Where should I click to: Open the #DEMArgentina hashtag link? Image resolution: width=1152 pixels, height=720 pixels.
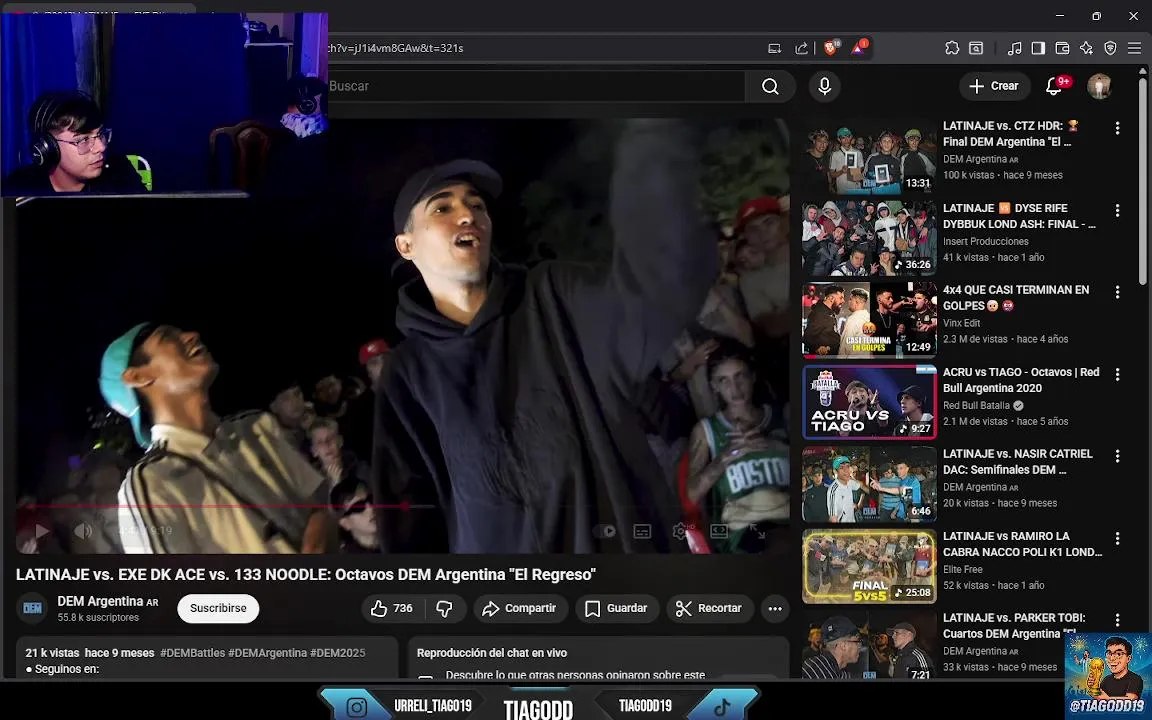[267, 652]
